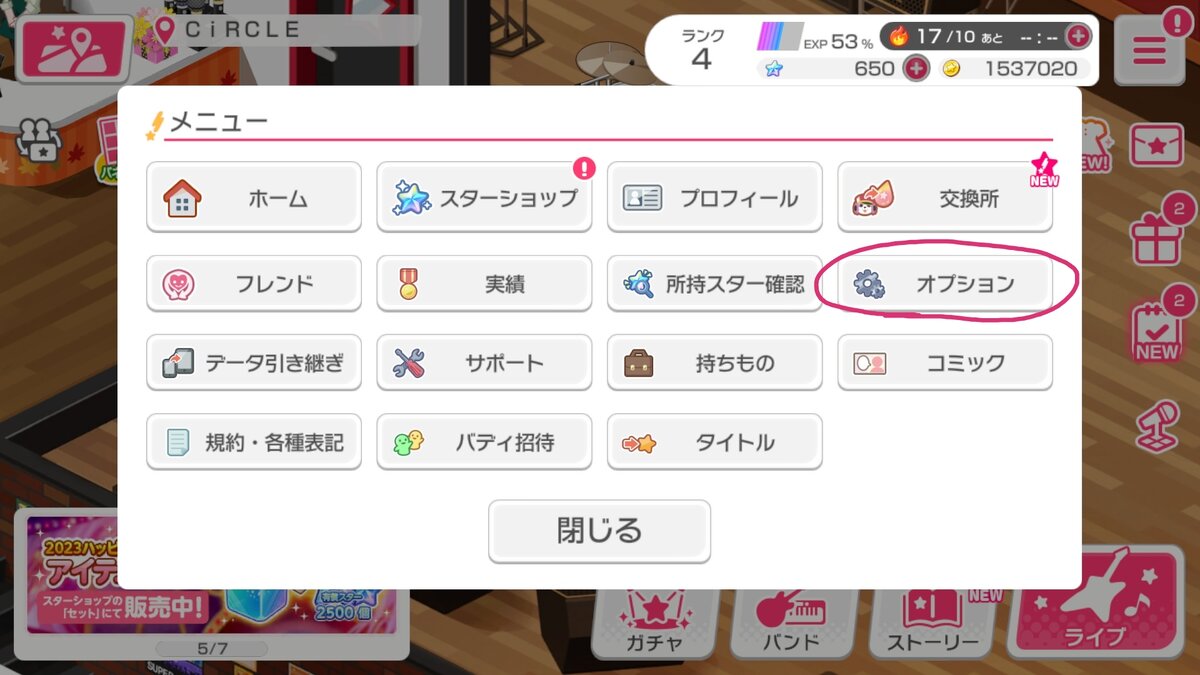Select オプション in the menu

pos(945,284)
